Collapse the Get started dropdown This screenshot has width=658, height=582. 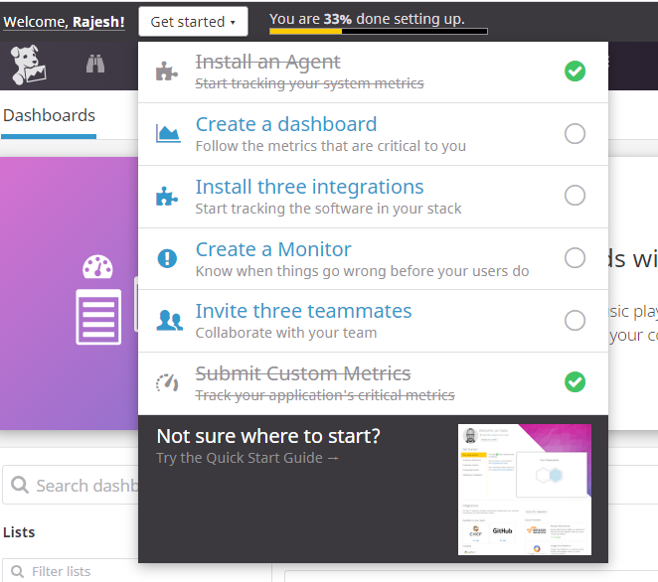[193, 21]
